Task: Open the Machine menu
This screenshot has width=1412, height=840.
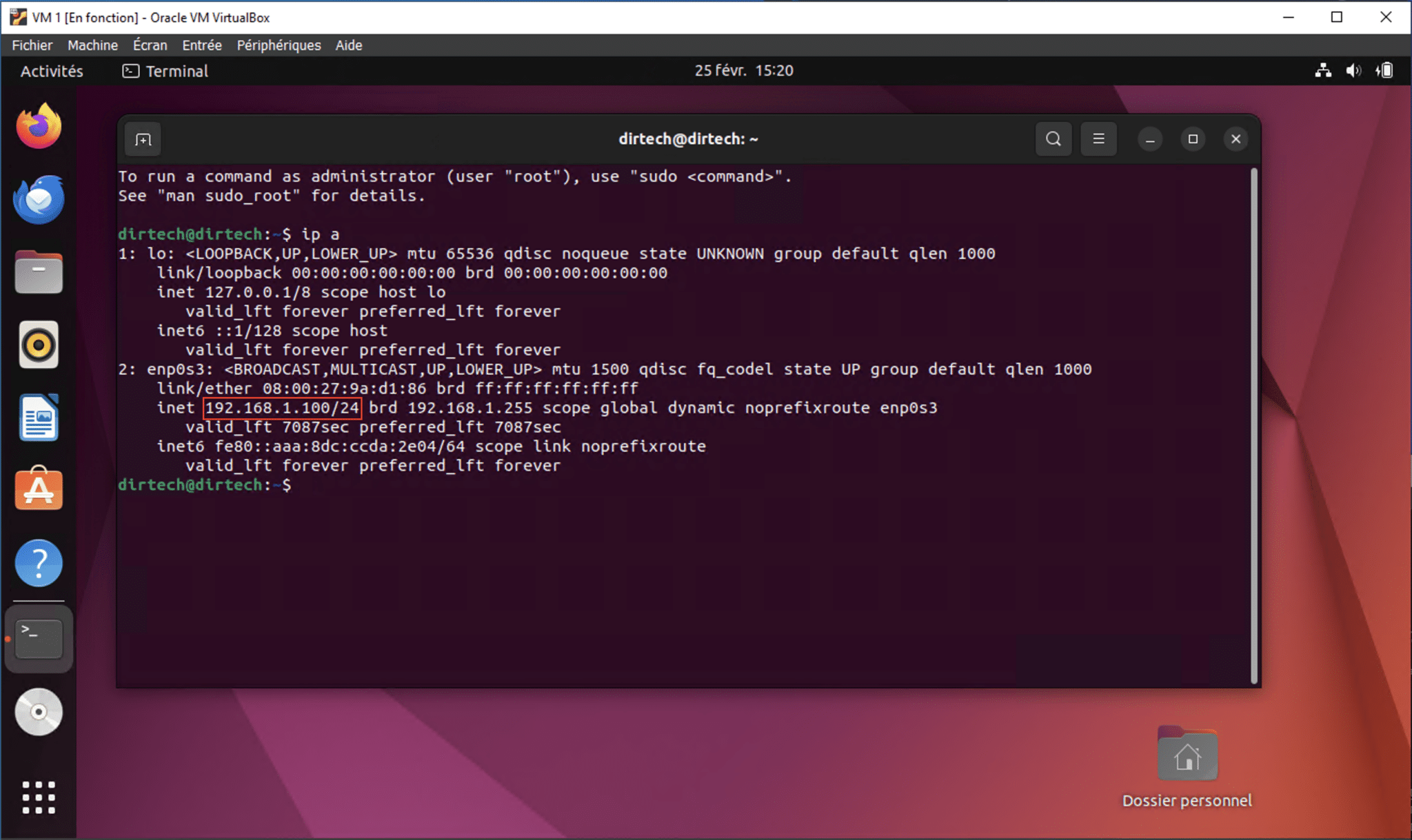Action: pyautogui.click(x=92, y=45)
